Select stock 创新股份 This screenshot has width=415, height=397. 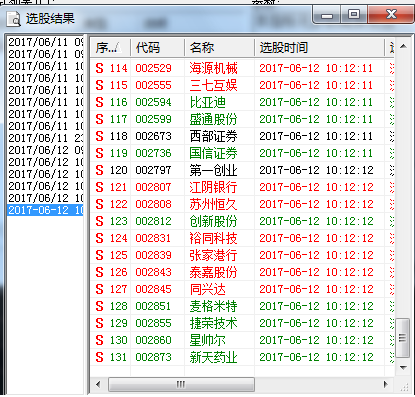pyautogui.click(x=213, y=221)
